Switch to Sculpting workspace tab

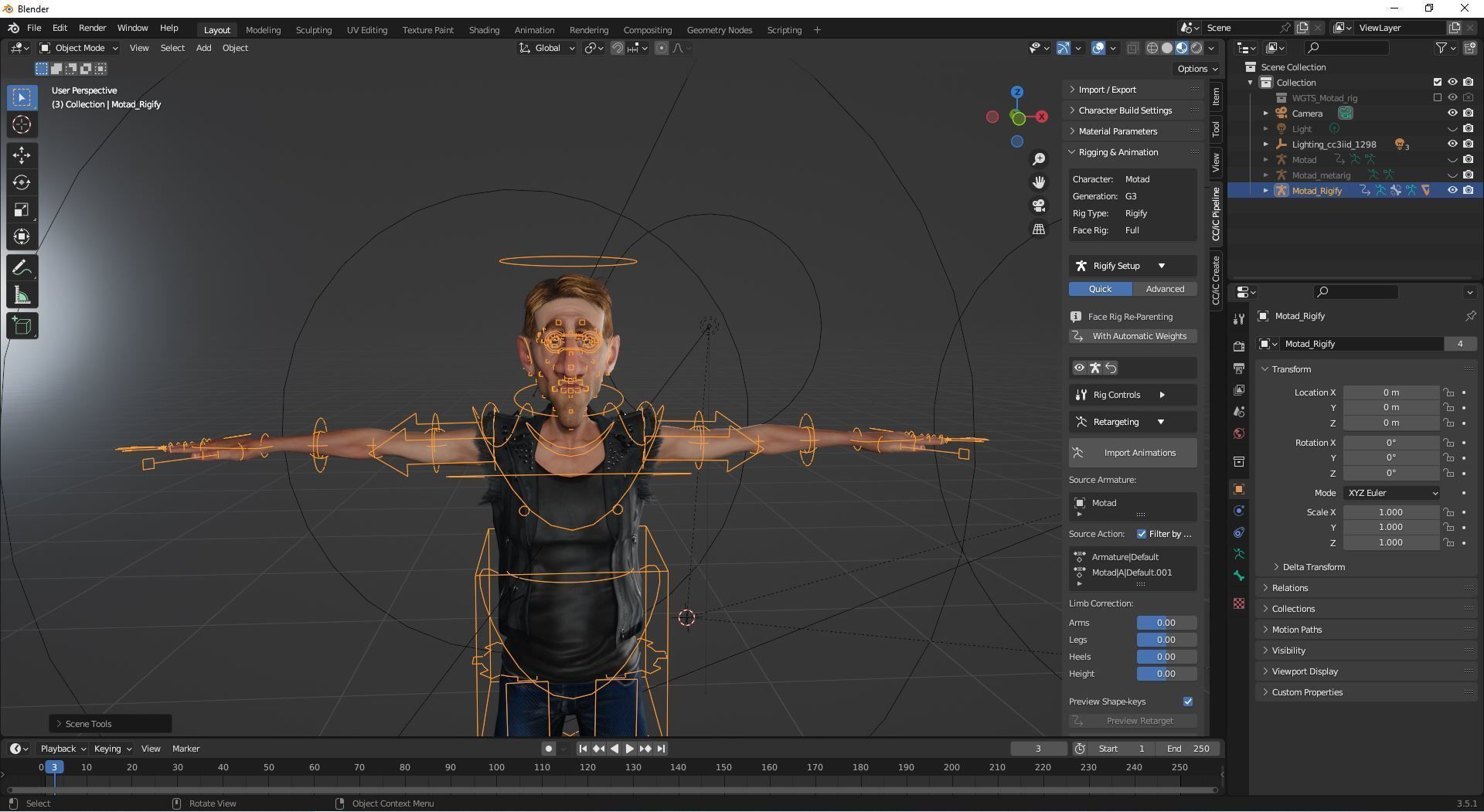point(313,30)
